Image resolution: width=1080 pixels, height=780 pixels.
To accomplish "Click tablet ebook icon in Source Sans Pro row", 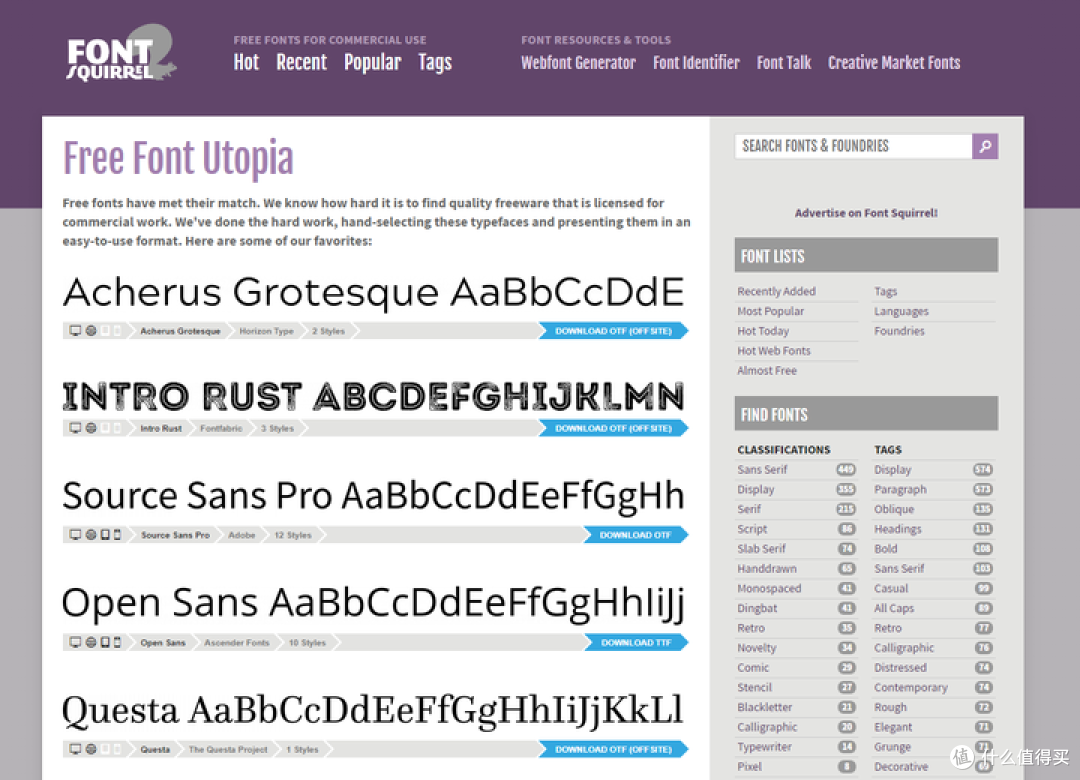I will point(105,535).
